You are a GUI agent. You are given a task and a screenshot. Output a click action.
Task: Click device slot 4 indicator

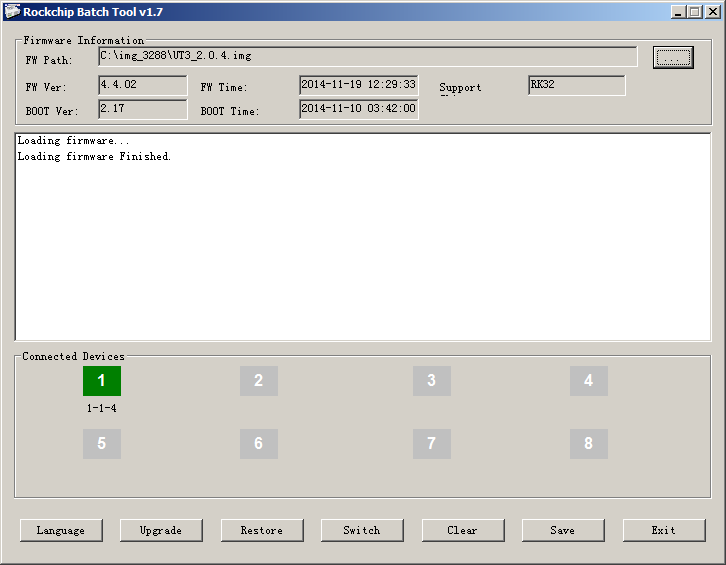[x=588, y=381]
